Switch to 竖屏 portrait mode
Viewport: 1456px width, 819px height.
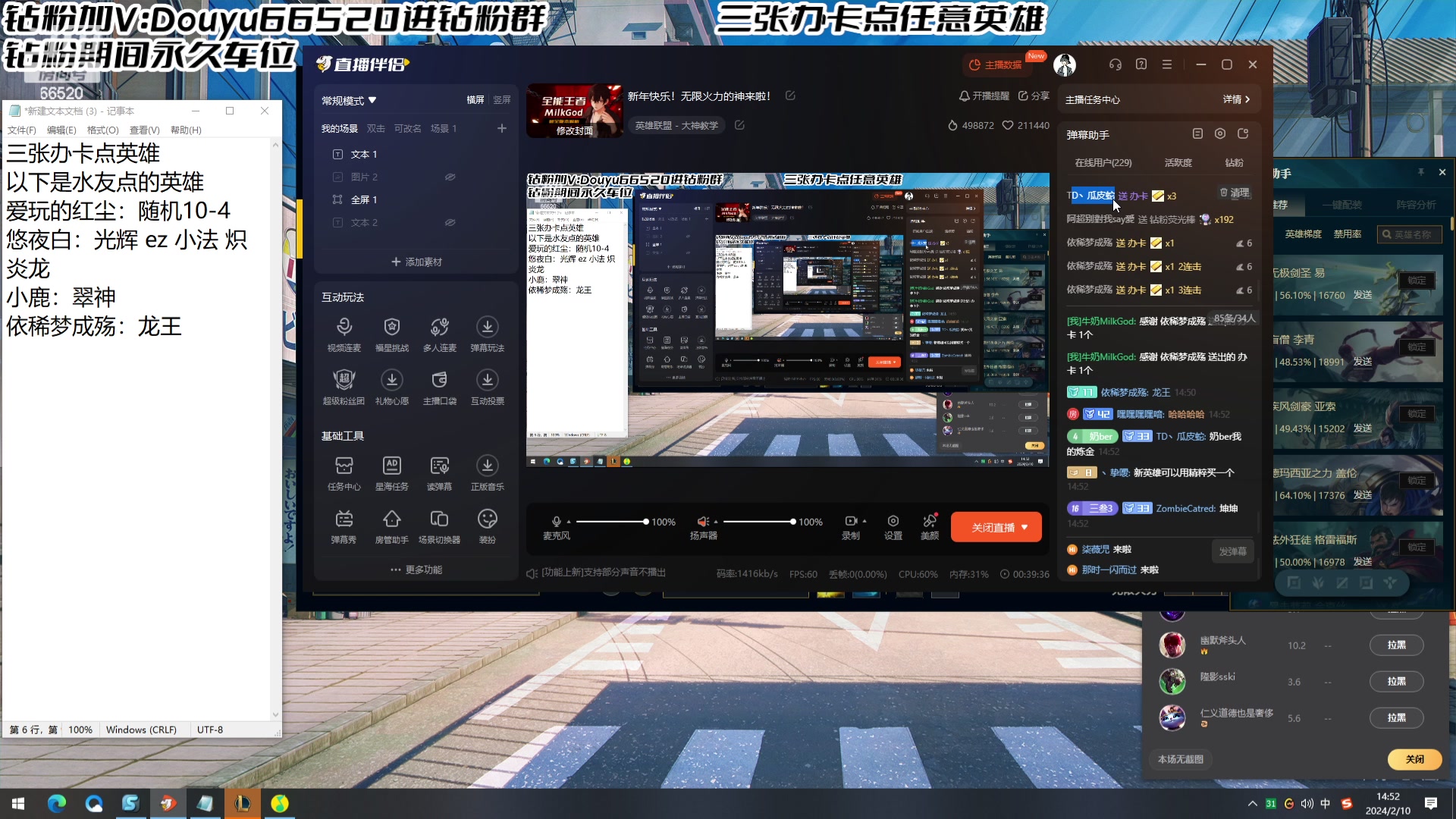click(x=502, y=100)
